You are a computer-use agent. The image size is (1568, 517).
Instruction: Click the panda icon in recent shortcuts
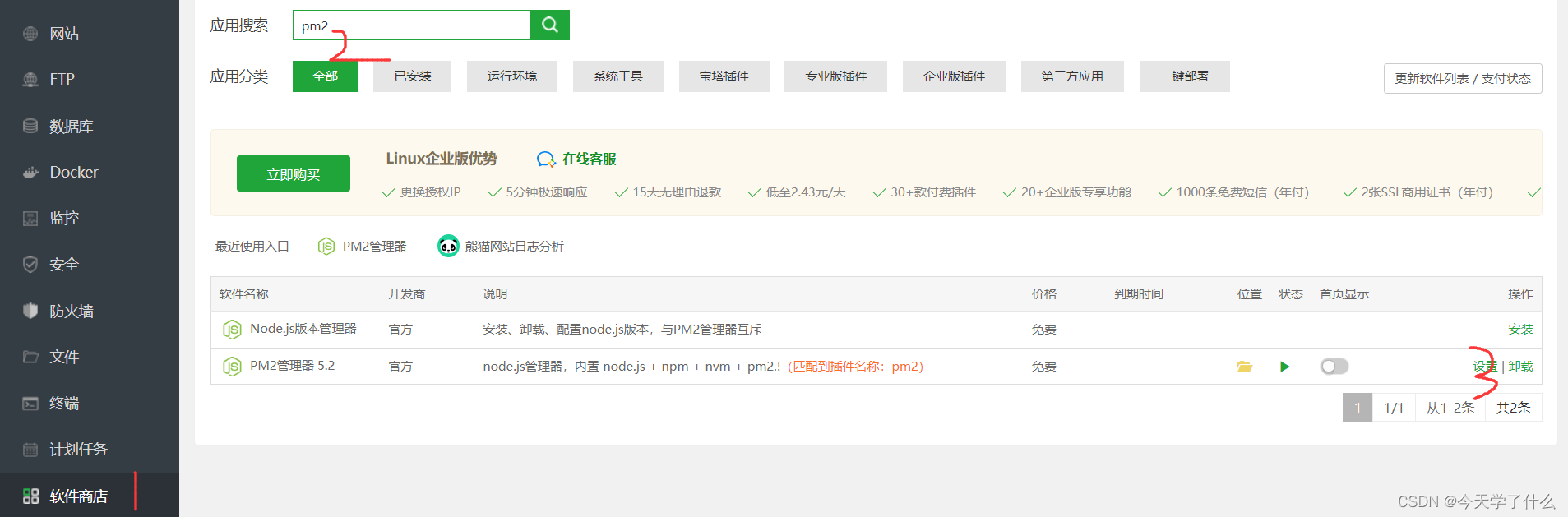click(448, 246)
